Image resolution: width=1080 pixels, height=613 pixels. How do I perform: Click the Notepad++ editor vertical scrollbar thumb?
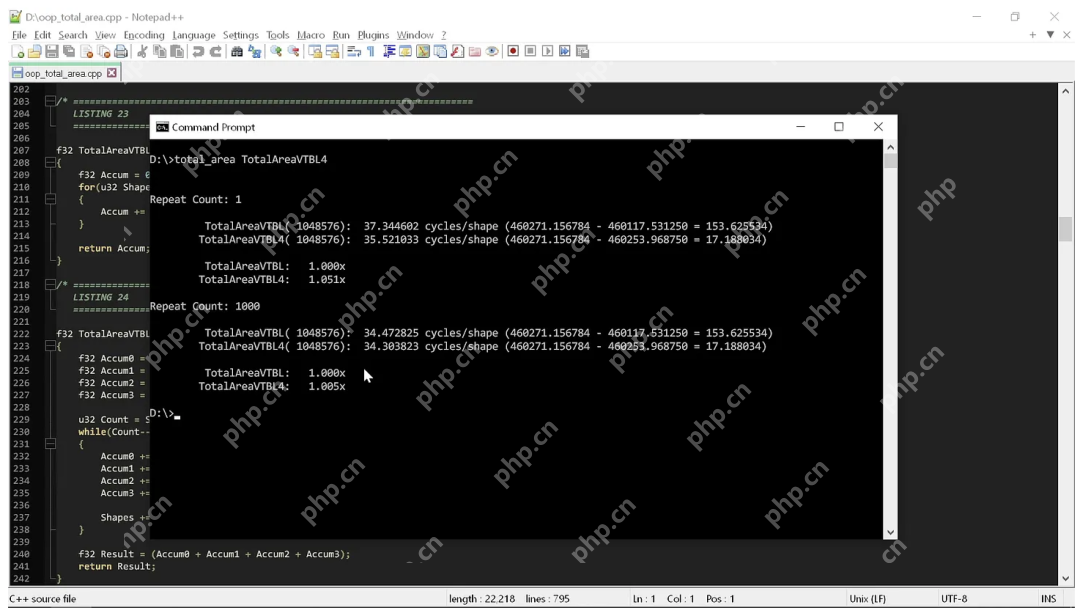click(1065, 229)
